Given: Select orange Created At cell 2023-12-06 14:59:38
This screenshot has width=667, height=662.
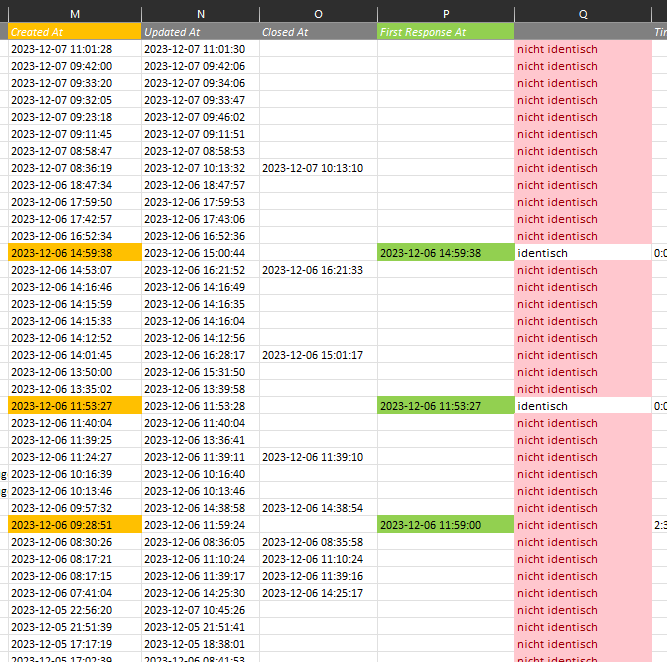Looking at the screenshot, I should point(75,253).
